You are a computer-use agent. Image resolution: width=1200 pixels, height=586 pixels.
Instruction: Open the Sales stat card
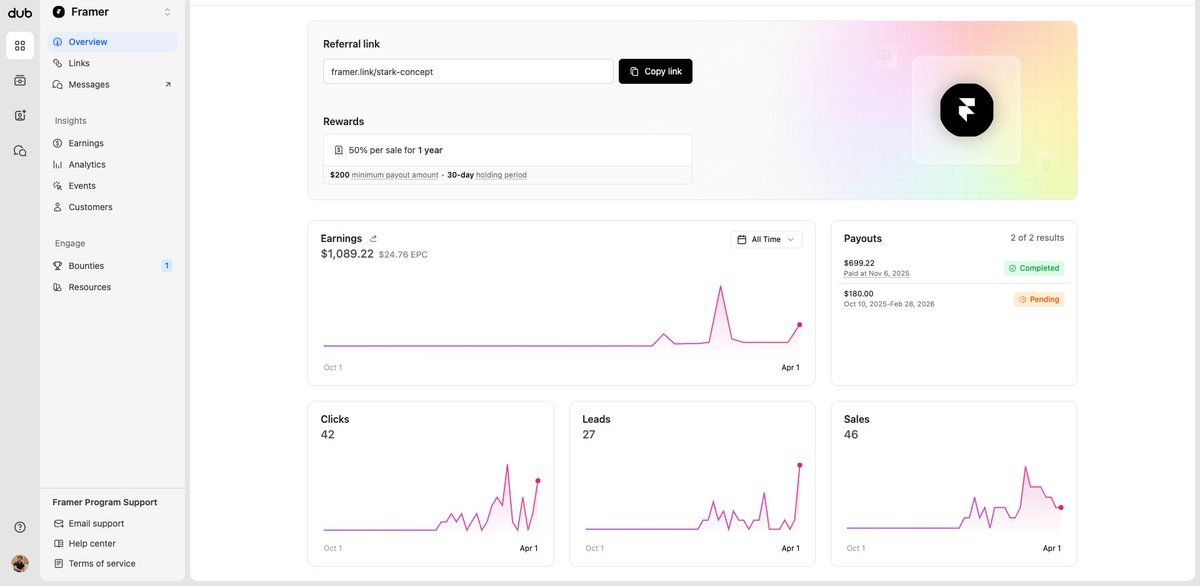pos(954,484)
